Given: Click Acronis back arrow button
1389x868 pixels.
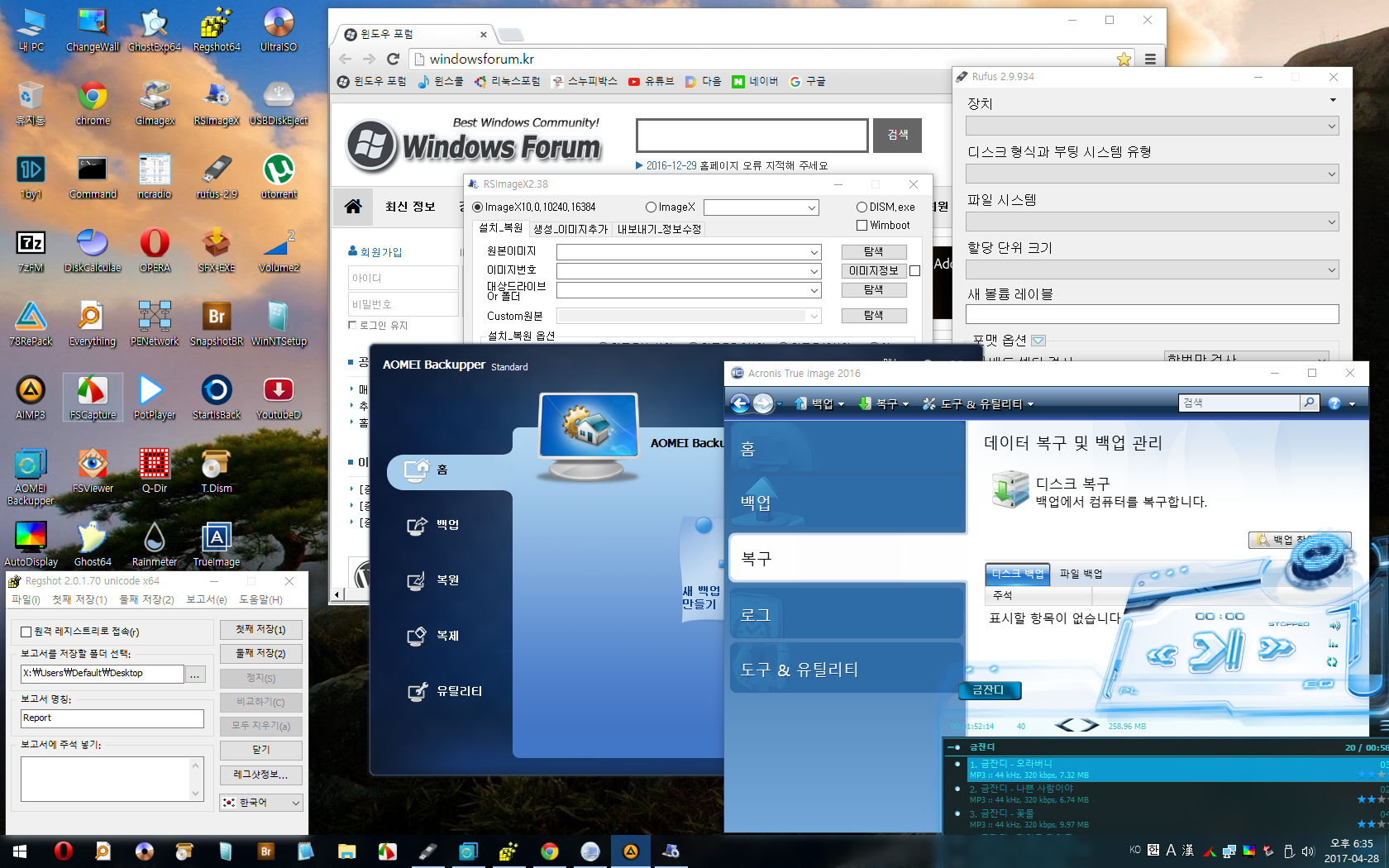Looking at the screenshot, I should (x=740, y=403).
